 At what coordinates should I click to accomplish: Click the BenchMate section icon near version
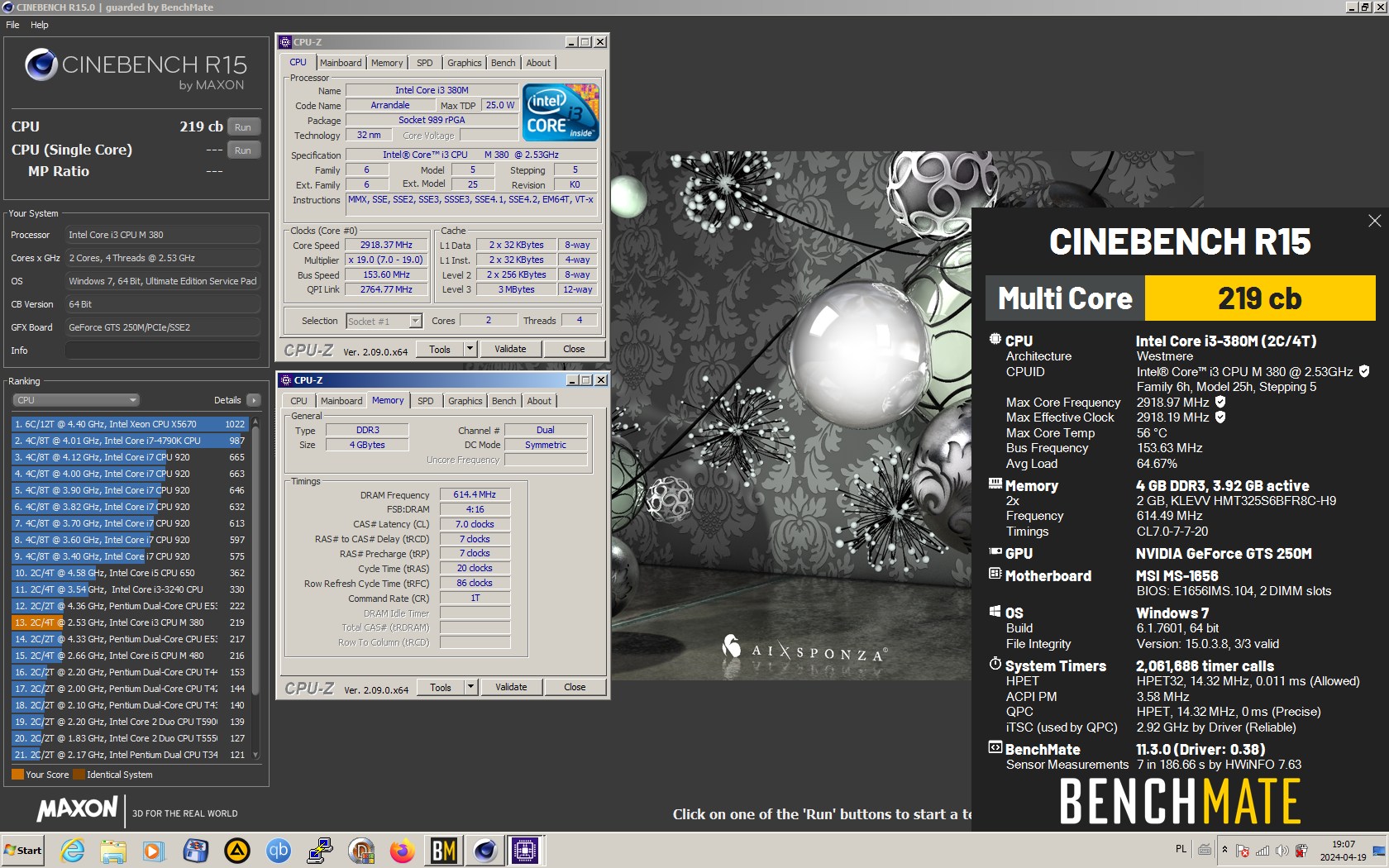point(995,747)
